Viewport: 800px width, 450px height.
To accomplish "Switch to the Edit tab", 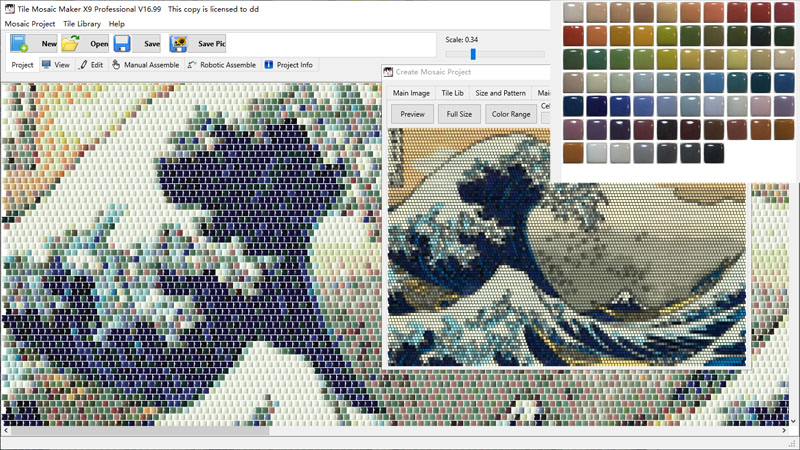I will point(91,65).
